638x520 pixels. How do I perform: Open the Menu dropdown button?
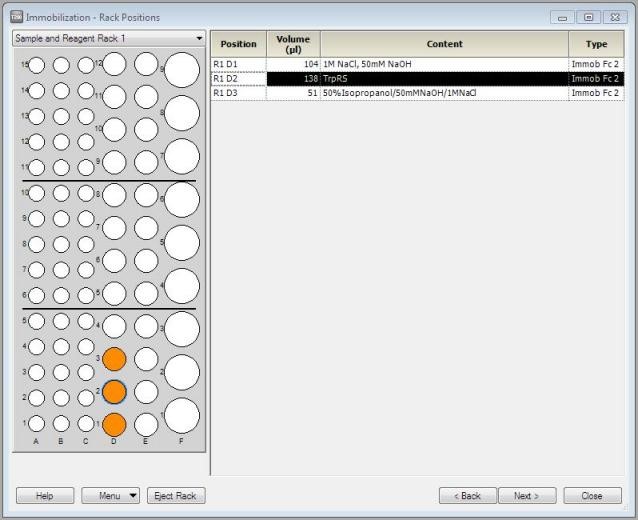tap(110, 496)
